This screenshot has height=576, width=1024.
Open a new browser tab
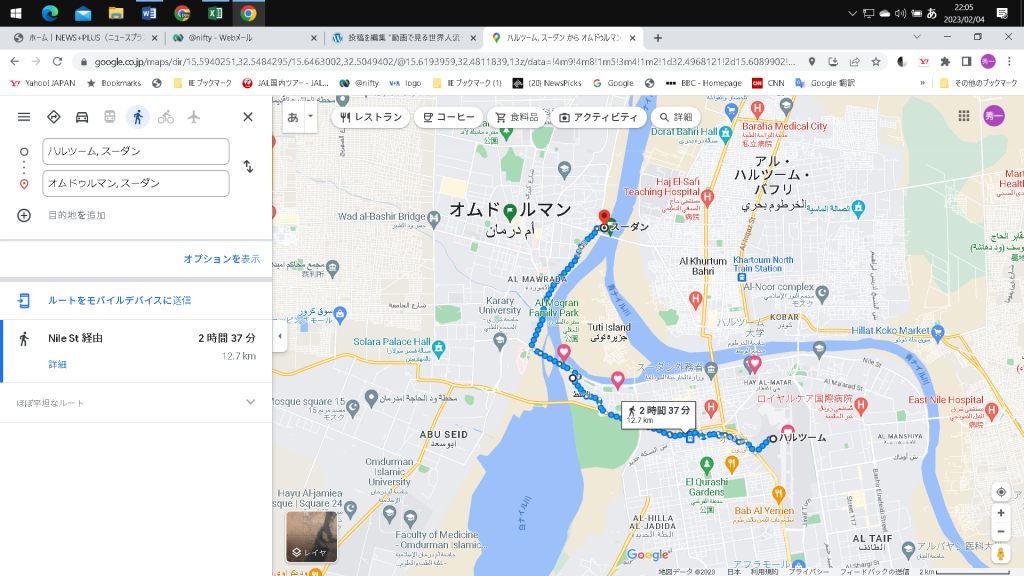[658, 38]
